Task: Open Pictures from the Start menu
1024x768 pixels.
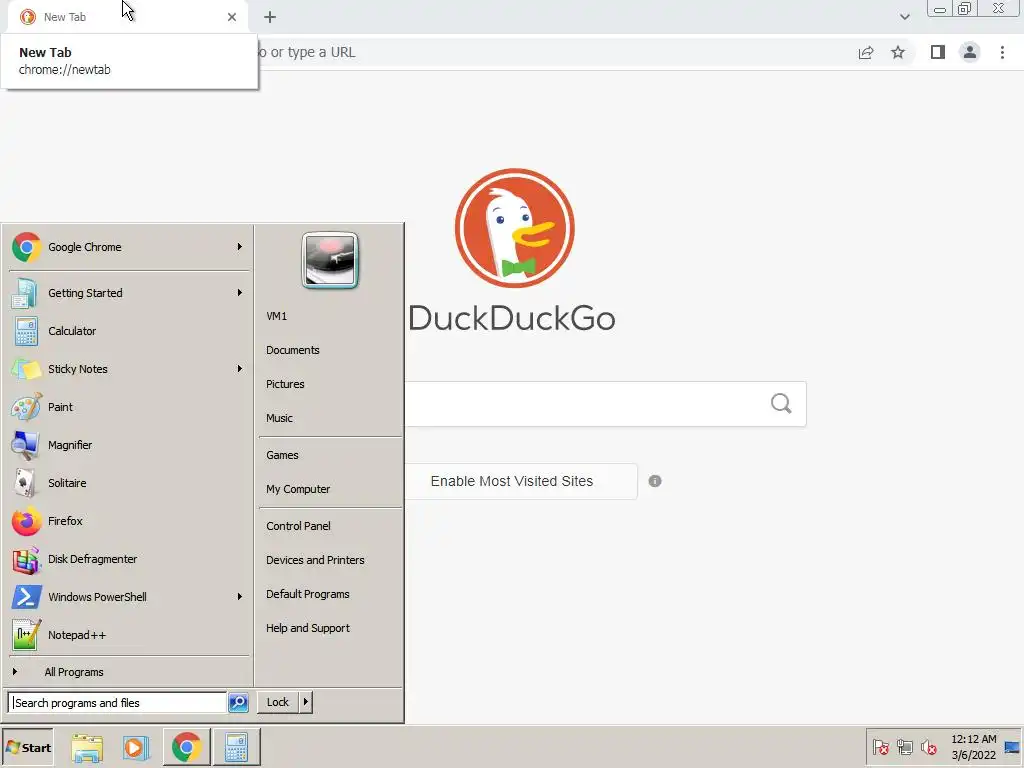Action: 285,384
